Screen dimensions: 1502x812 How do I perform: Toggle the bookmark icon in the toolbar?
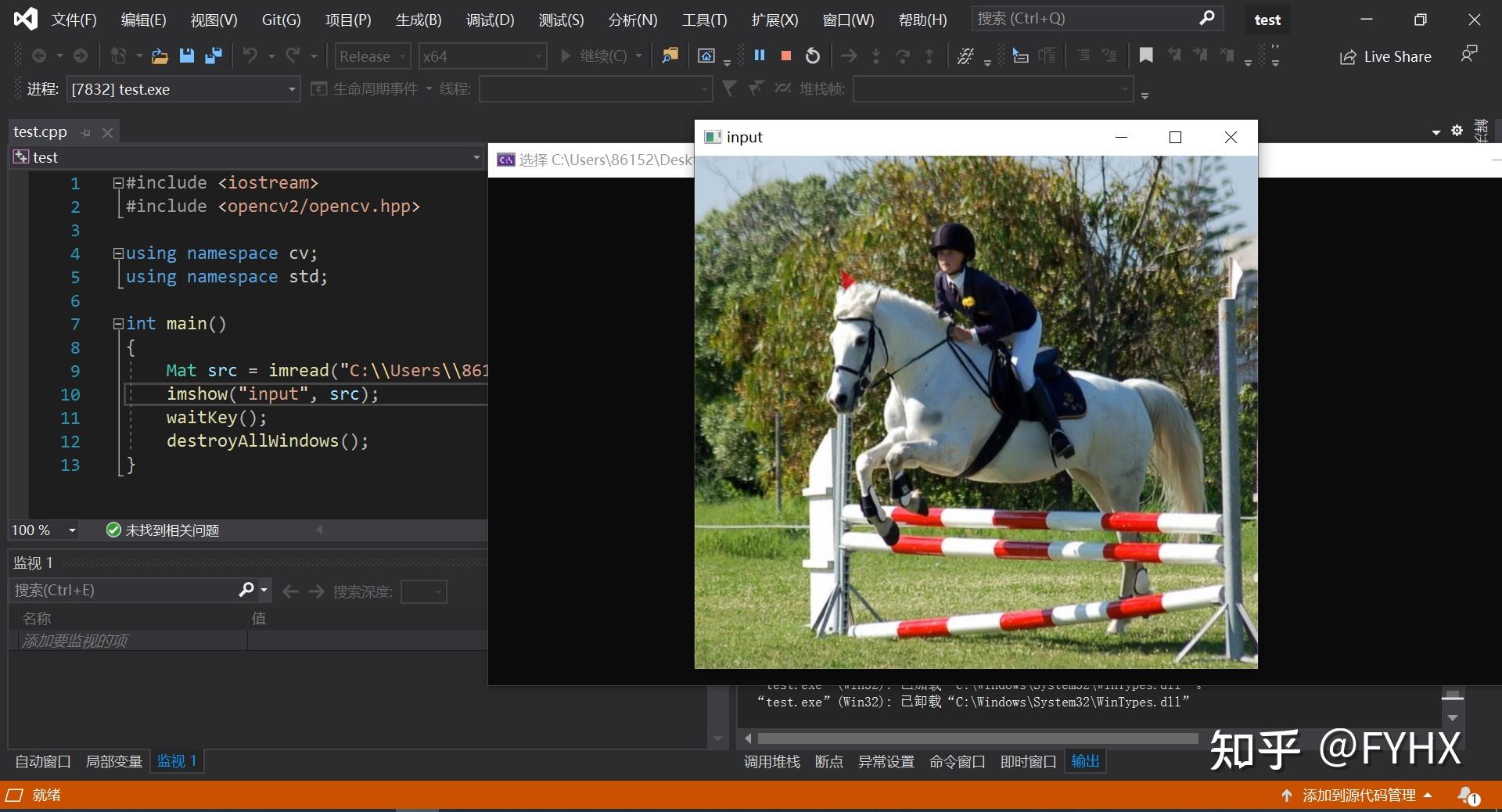tap(1146, 56)
